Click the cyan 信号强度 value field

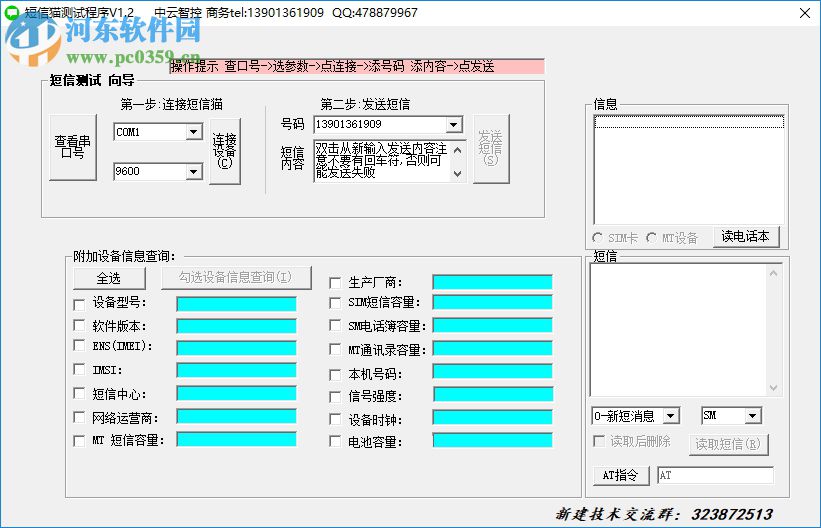click(493, 394)
